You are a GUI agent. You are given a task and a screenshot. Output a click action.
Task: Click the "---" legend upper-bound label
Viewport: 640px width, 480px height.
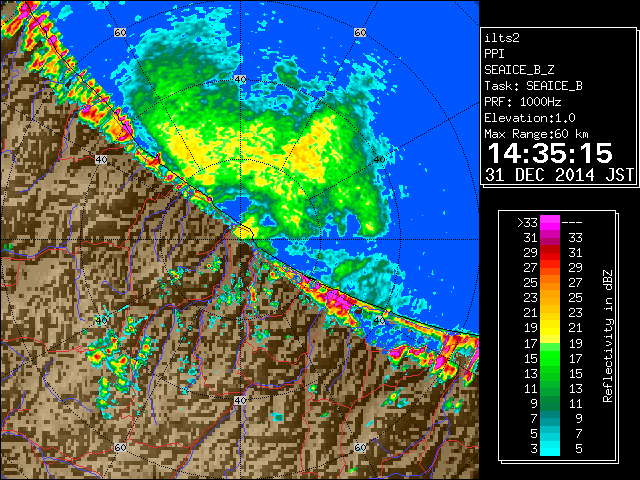pyautogui.click(x=572, y=222)
